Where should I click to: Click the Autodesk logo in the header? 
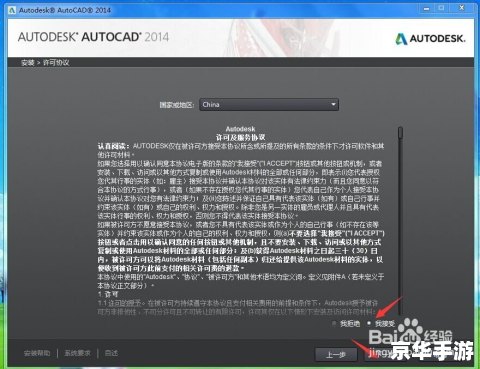(x=430, y=39)
